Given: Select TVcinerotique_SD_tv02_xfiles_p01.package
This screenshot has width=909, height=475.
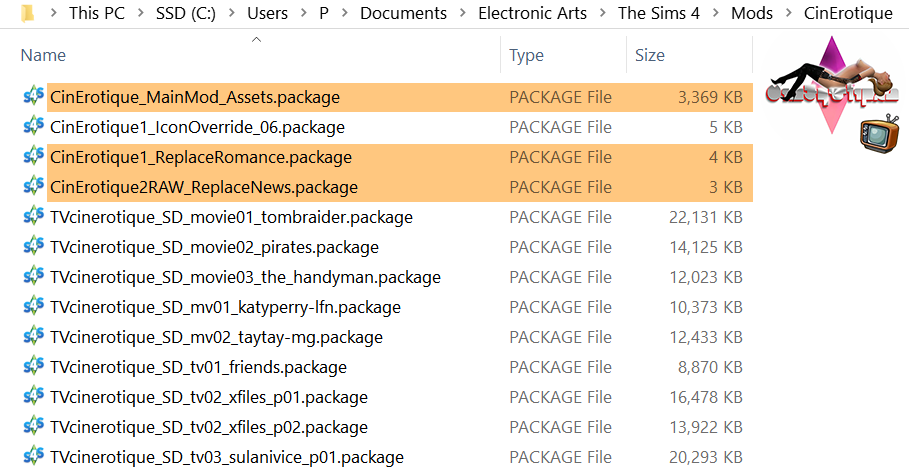Looking at the screenshot, I should coord(209,397).
